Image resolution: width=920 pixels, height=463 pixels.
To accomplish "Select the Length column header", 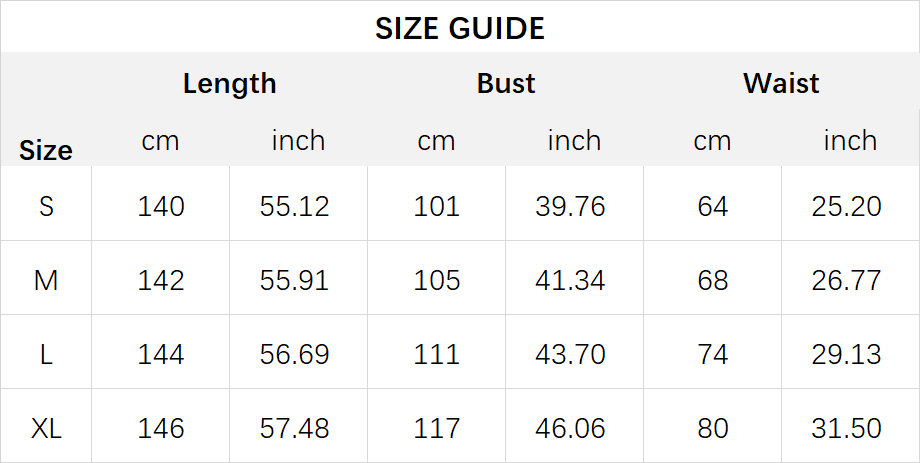I will 229,84.
